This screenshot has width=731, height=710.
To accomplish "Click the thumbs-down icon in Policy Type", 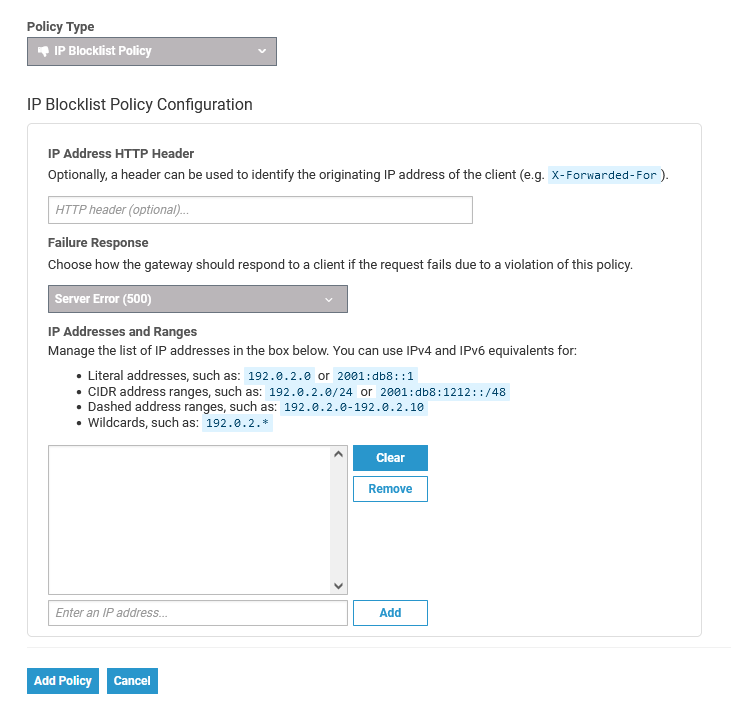I will point(43,51).
